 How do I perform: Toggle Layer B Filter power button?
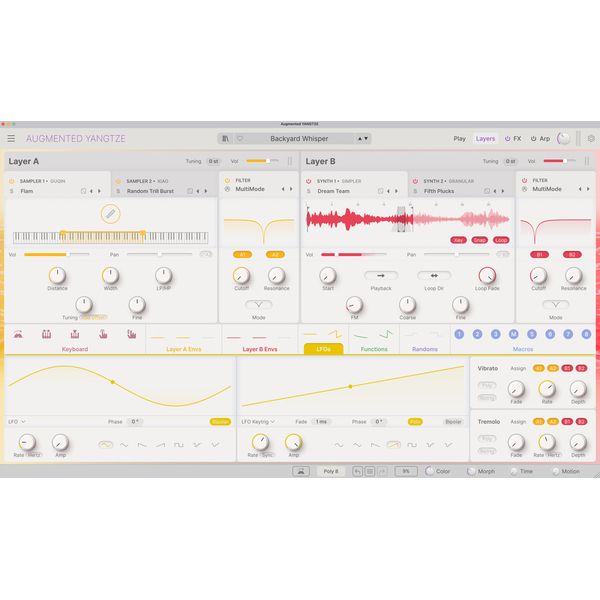[x=524, y=180]
